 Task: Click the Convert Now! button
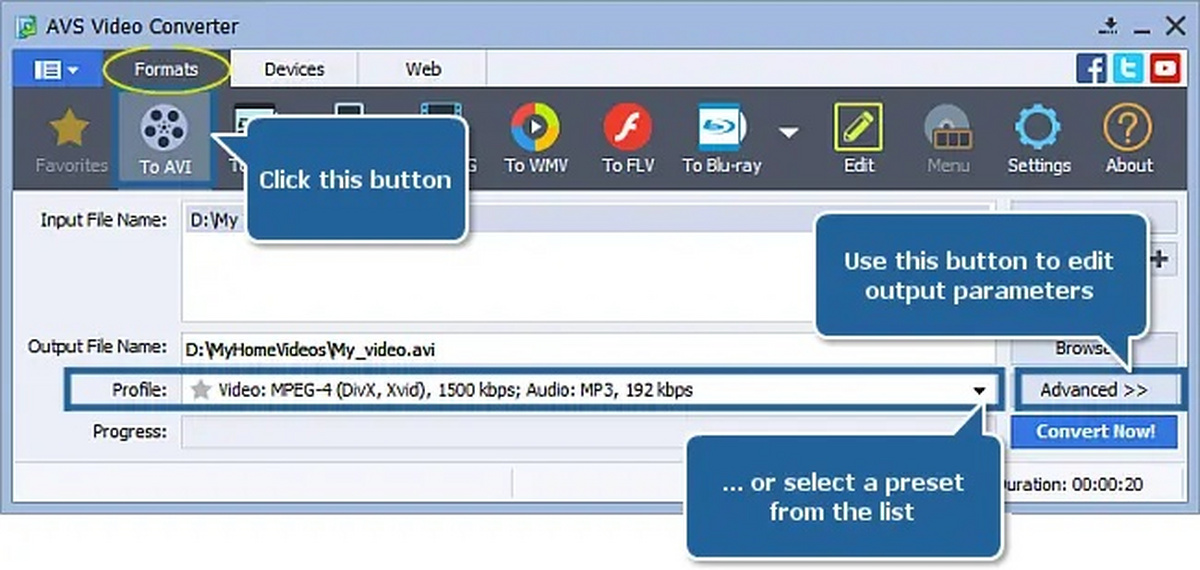(x=1094, y=432)
